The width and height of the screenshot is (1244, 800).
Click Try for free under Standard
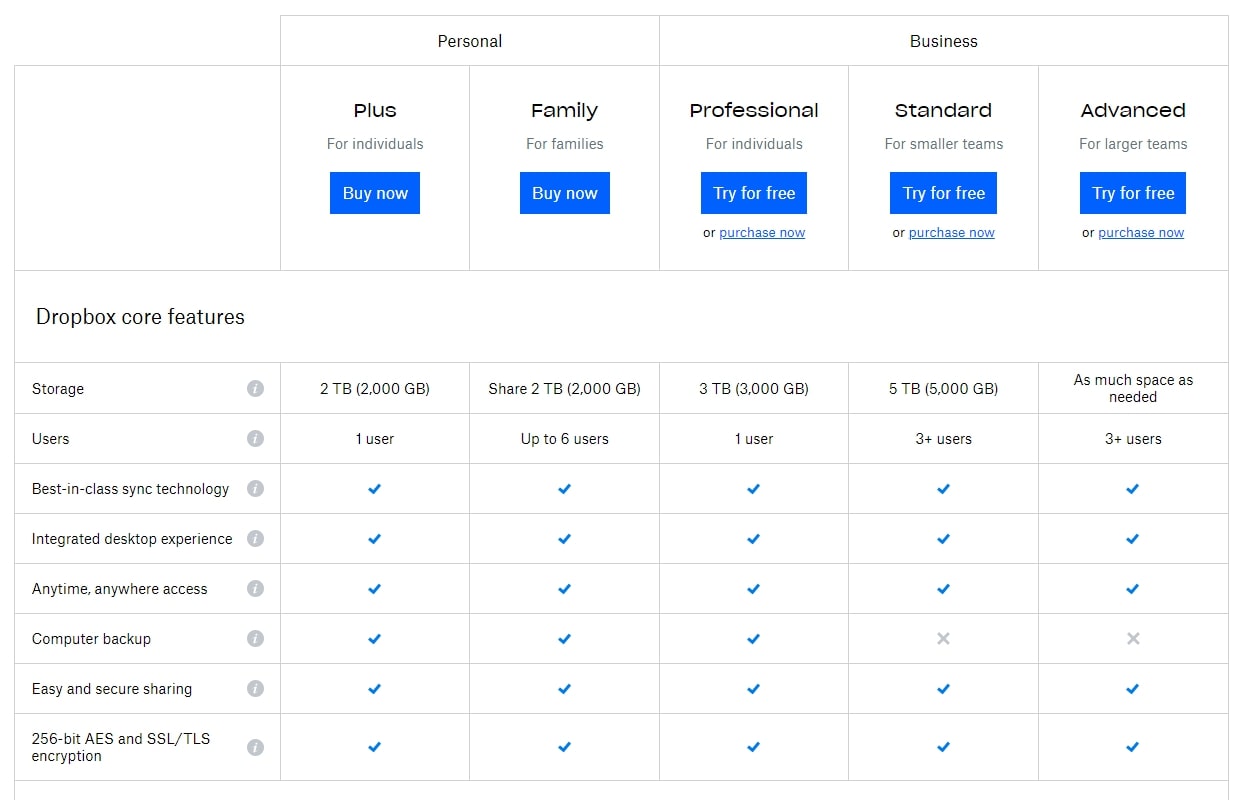[943, 193]
